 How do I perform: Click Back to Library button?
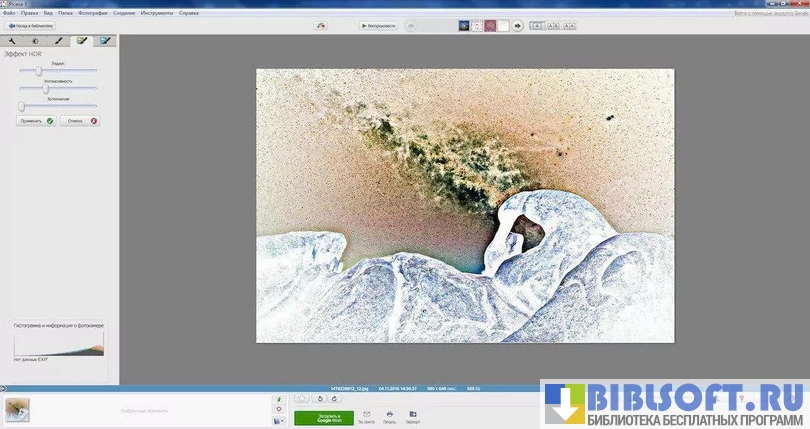31,26
